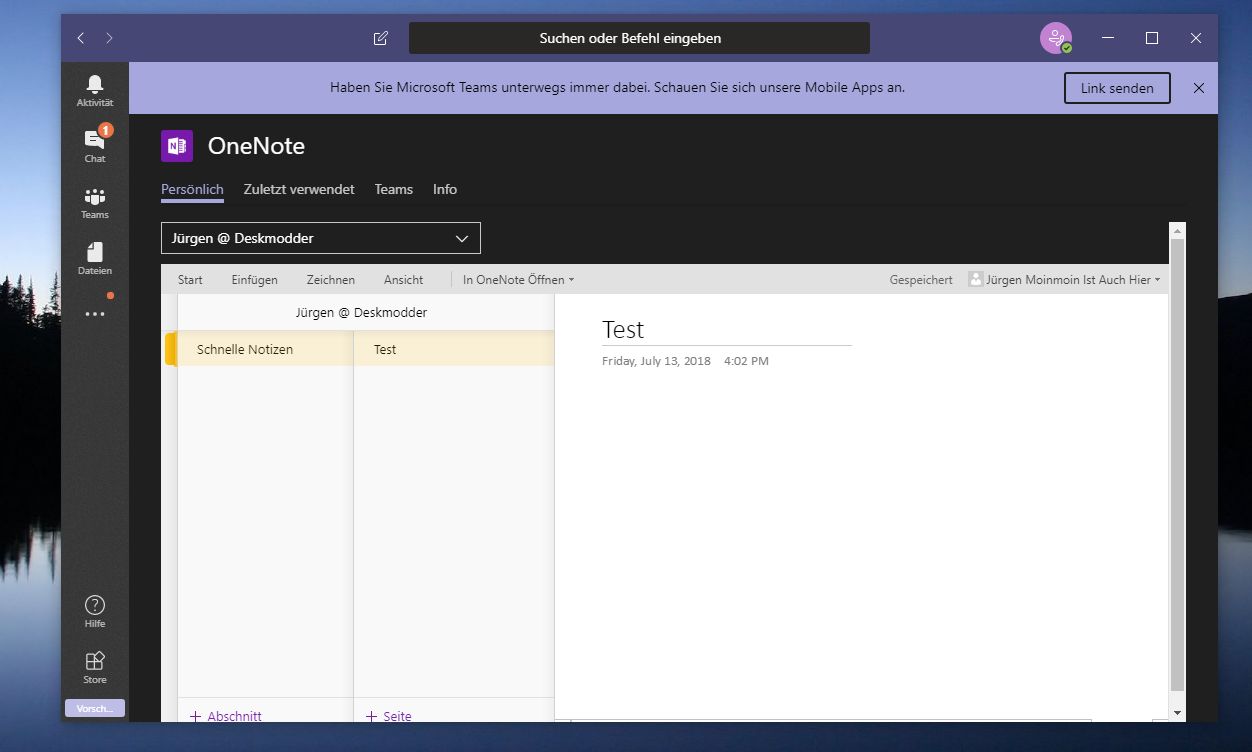This screenshot has width=1252, height=752.
Task: Minimize the Teams window
Action: click(1108, 38)
